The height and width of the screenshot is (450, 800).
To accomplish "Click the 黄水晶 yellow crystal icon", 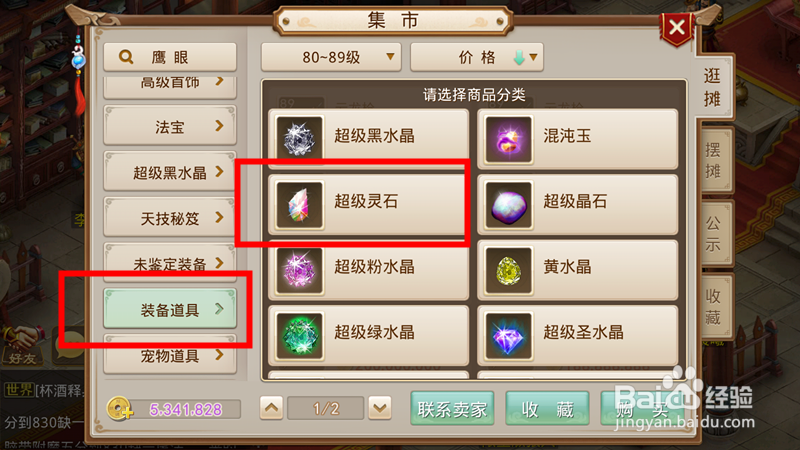I will coord(508,270).
